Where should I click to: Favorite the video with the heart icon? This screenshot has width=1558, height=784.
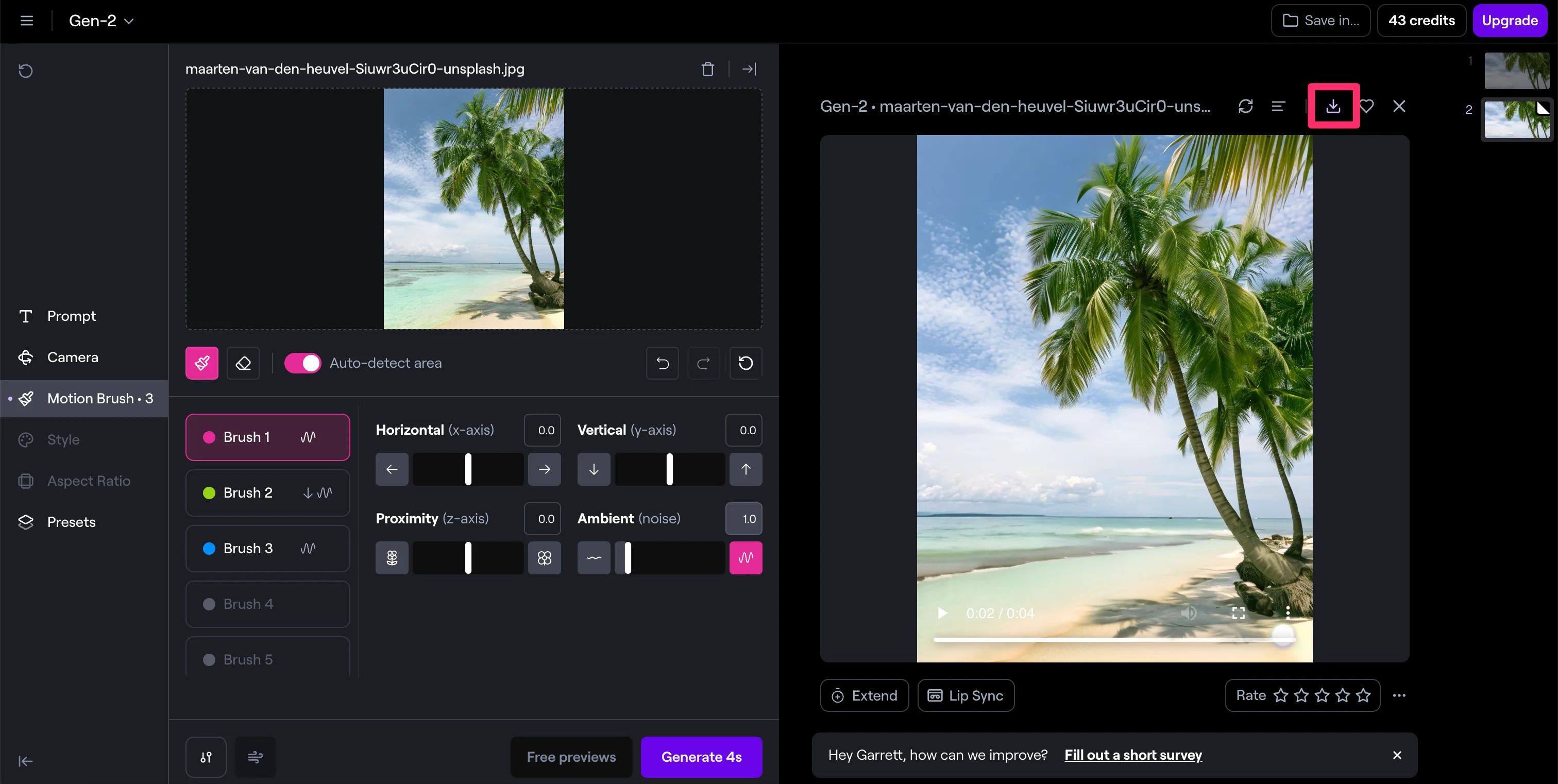click(1366, 107)
